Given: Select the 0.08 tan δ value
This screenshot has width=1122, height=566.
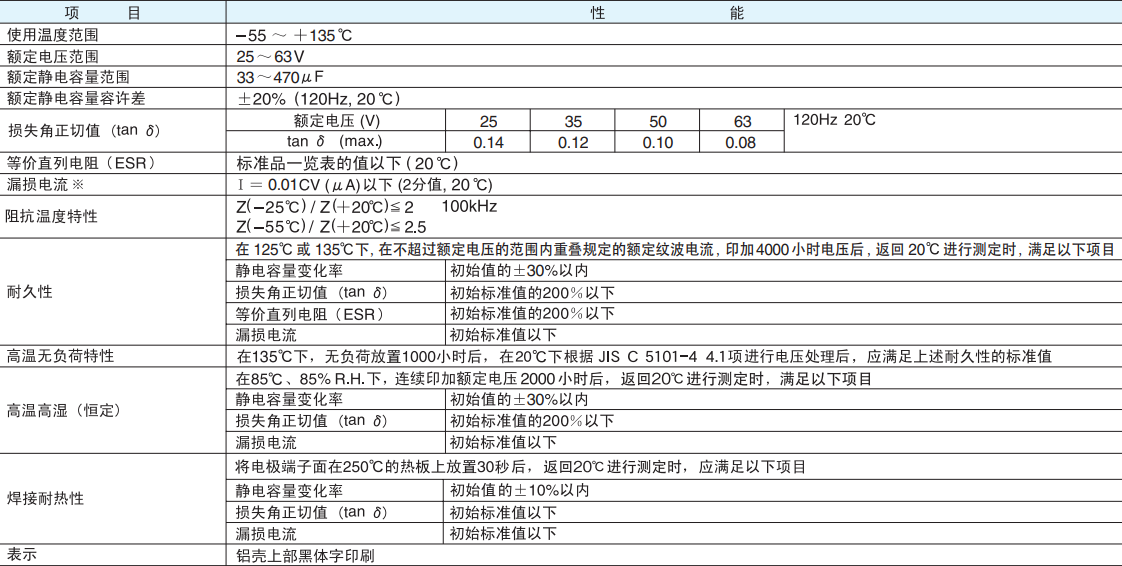Looking at the screenshot, I should 741,142.
